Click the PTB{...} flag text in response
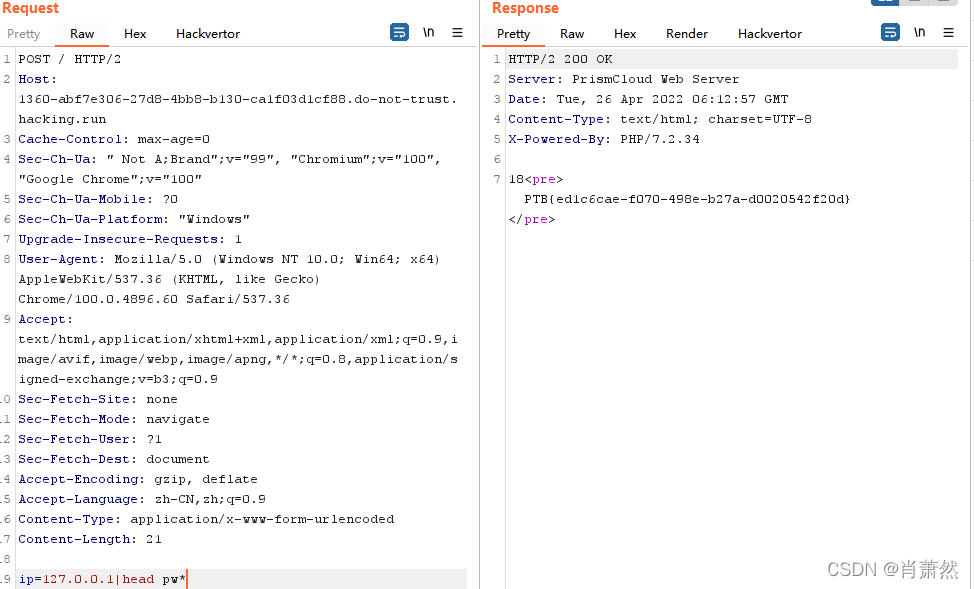This screenshot has height=589, width=974. (687, 199)
